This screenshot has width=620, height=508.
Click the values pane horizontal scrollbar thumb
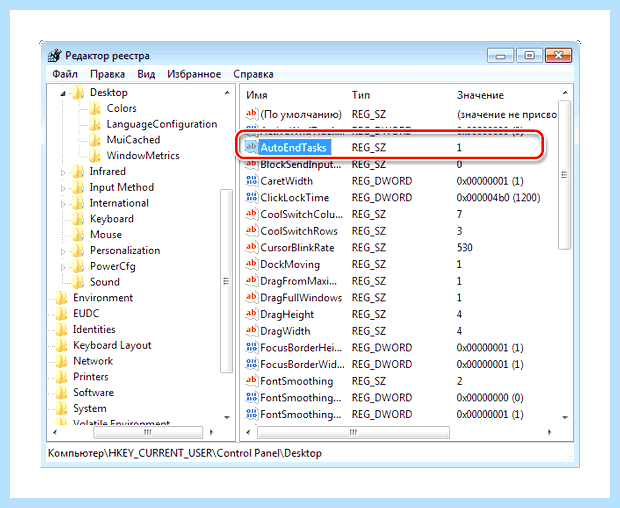pos(353,432)
